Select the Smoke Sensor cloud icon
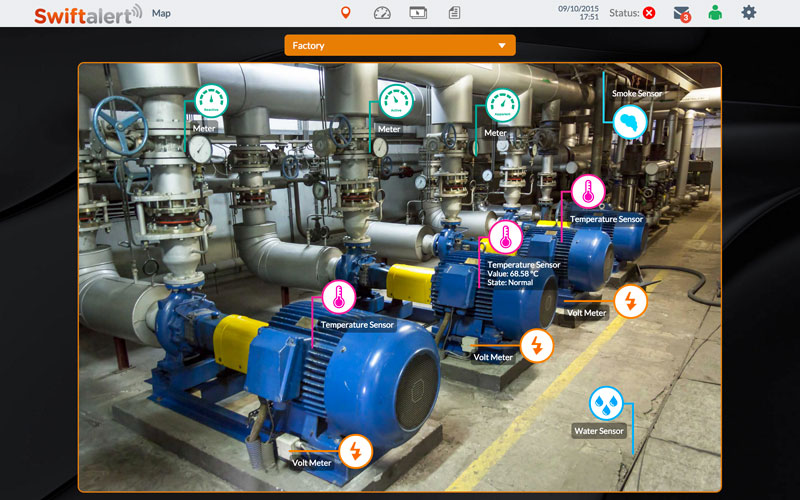800x500 pixels. click(630, 122)
